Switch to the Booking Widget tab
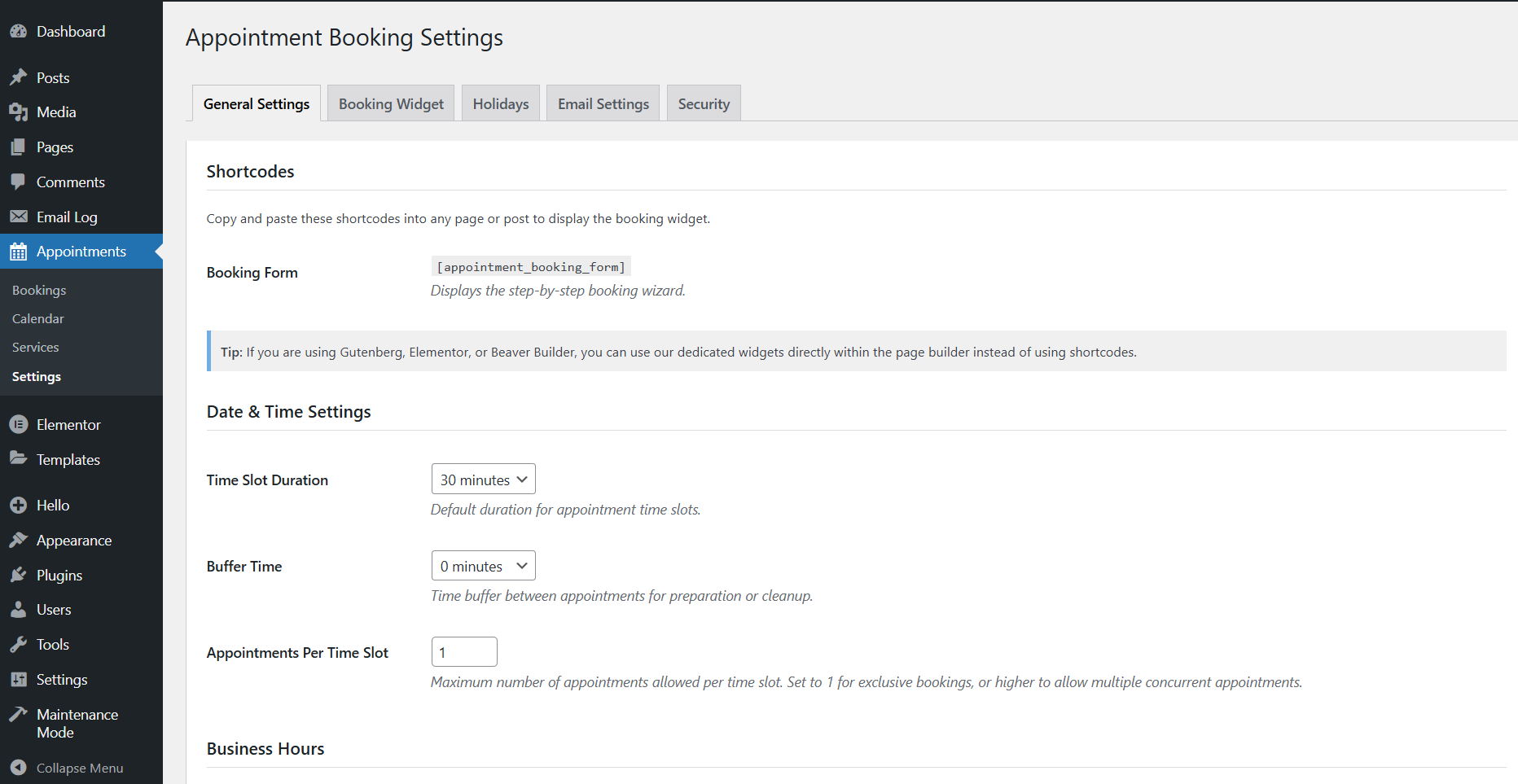This screenshot has height=784, width=1518. tap(391, 104)
